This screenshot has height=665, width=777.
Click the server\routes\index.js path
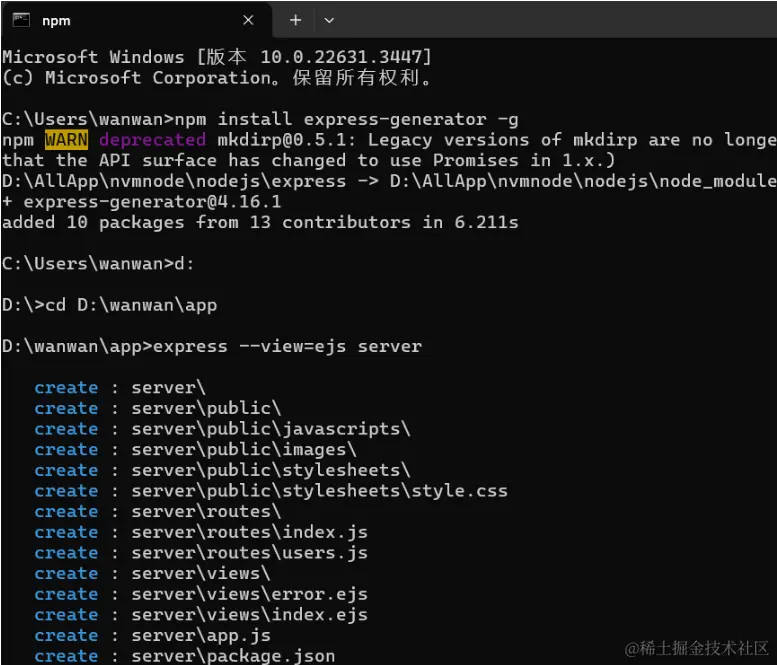pyautogui.click(x=250, y=532)
